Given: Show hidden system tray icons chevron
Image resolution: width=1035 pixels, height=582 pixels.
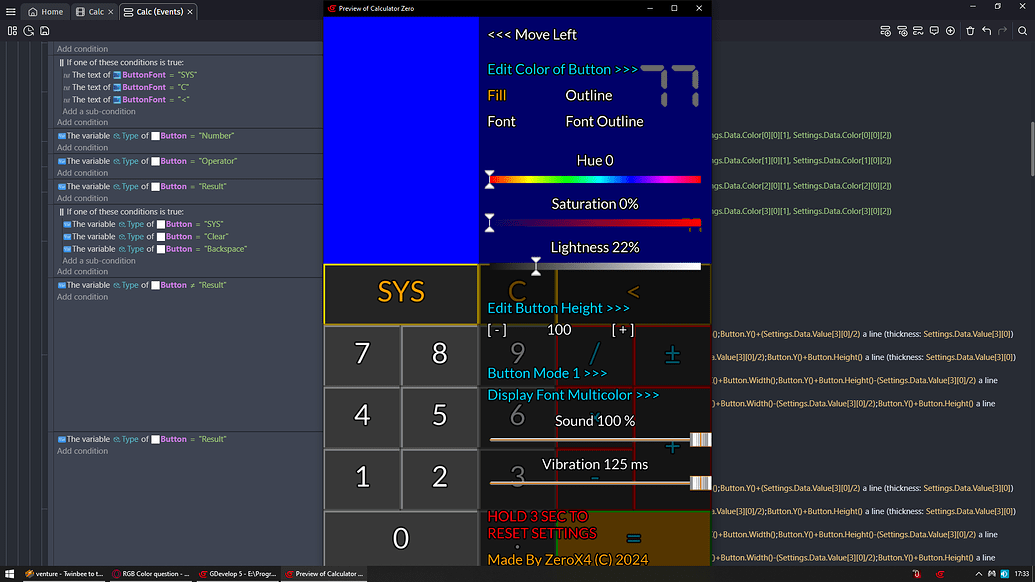Looking at the screenshot, I should [978, 574].
